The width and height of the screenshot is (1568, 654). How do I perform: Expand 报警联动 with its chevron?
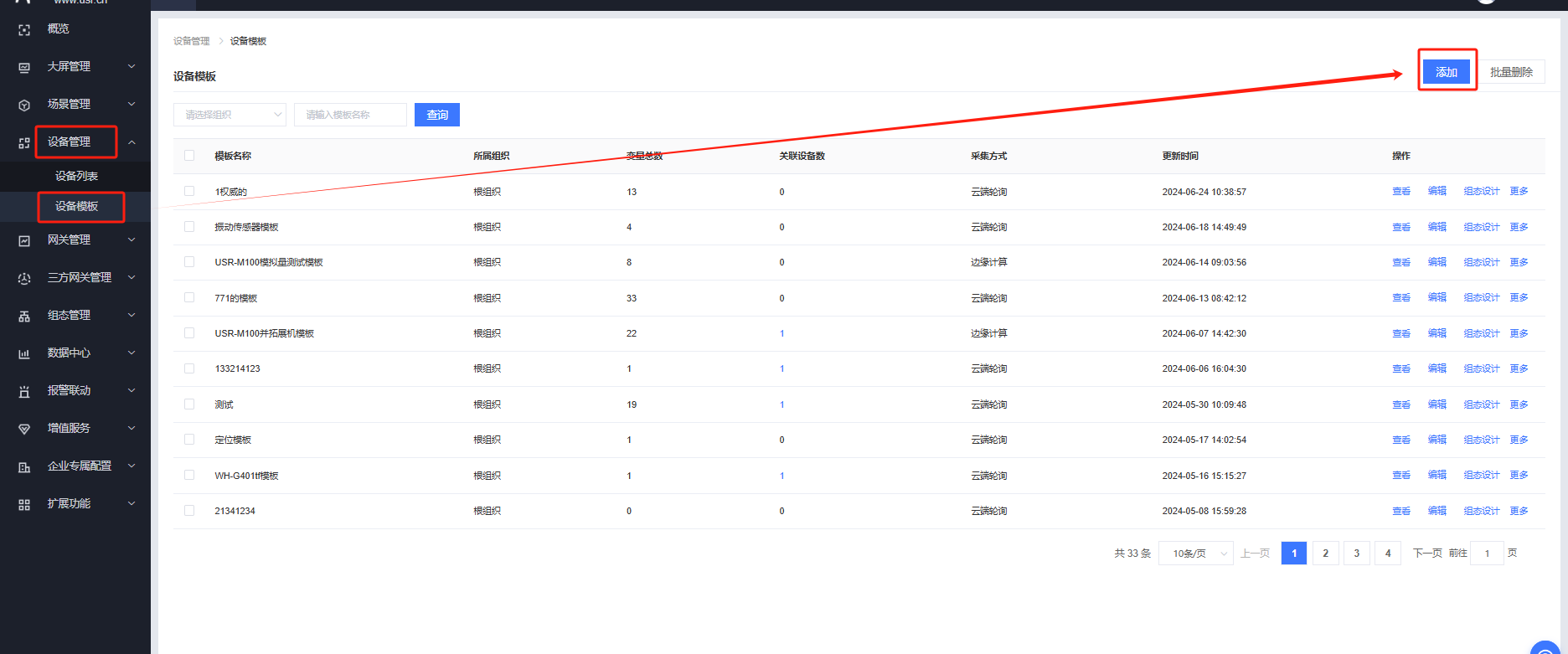tap(132, 390)
